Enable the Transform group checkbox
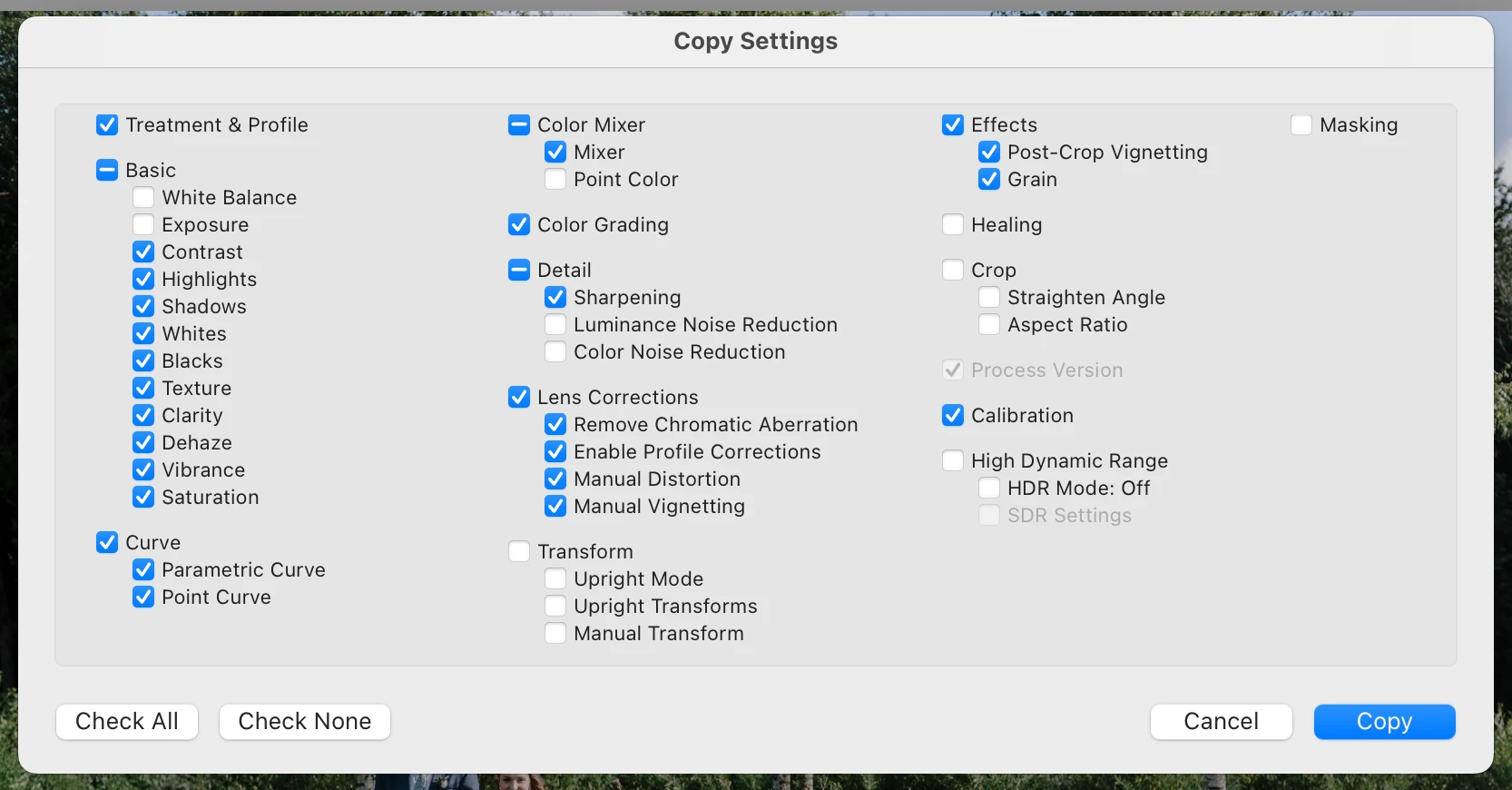The width and height of the screenshot is (1512, 790). [519, 552]
